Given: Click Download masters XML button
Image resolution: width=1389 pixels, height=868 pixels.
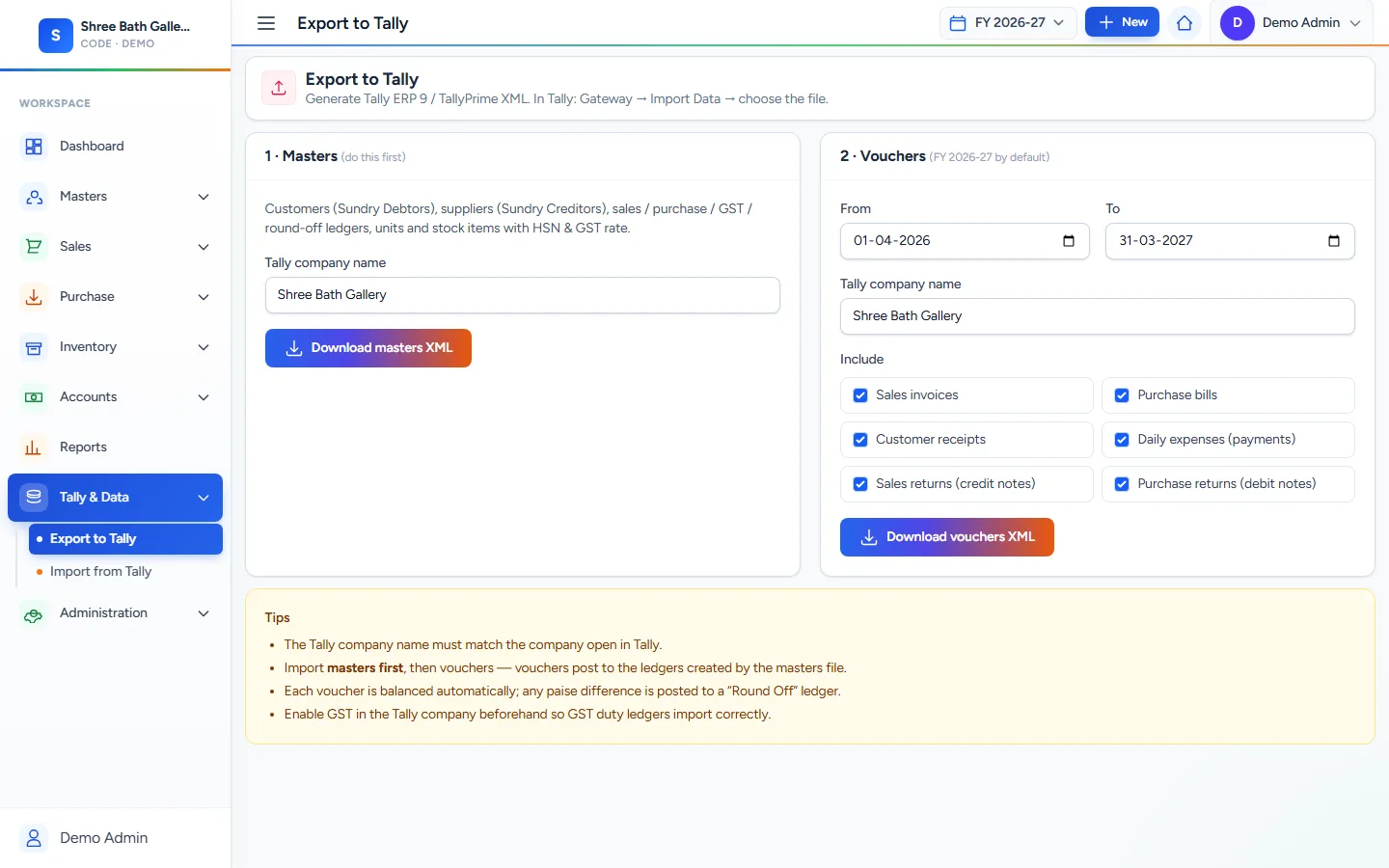Looking at the screenshot, I should click(368, 348).
